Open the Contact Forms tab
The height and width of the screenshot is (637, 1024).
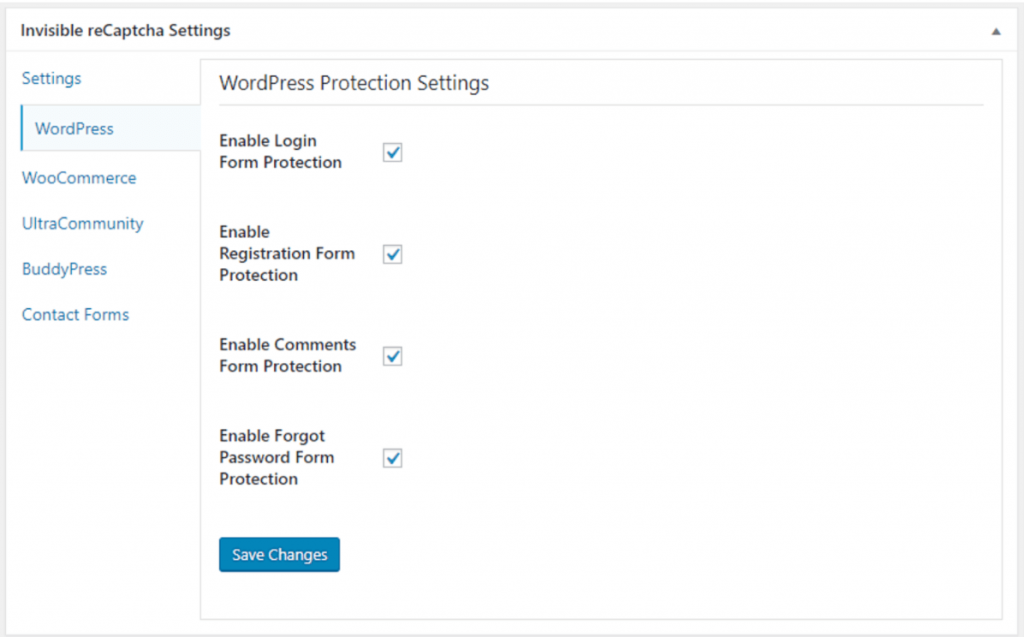(x=75, y=314)
